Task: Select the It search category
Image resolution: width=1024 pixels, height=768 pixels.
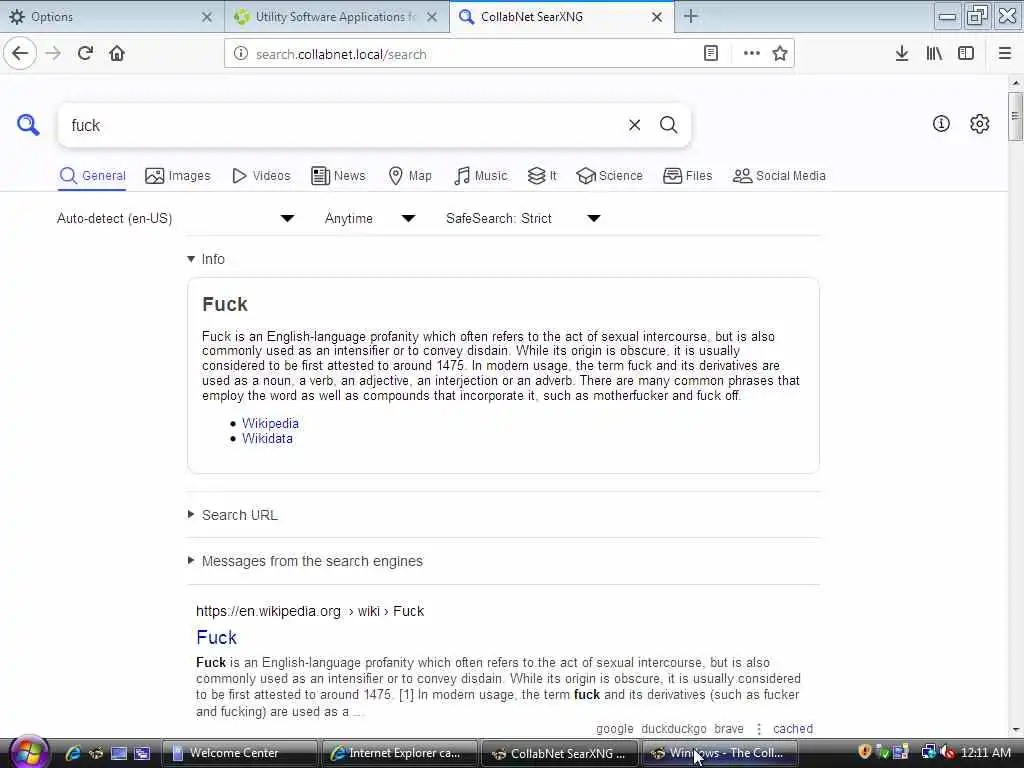Action: pyautogui.click(x=542, y=176)
